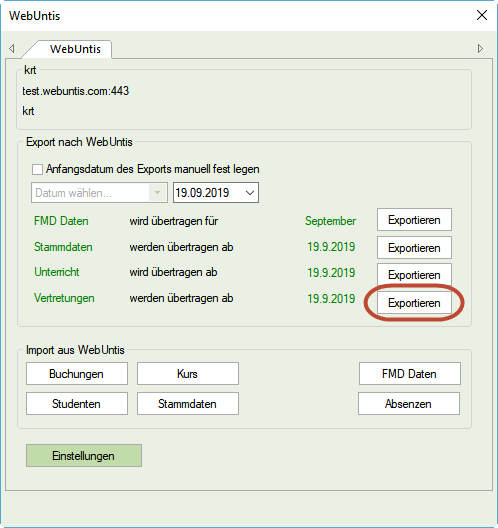Click the 'September' value text
Viewport: 498px width, 528px height.
330,221
